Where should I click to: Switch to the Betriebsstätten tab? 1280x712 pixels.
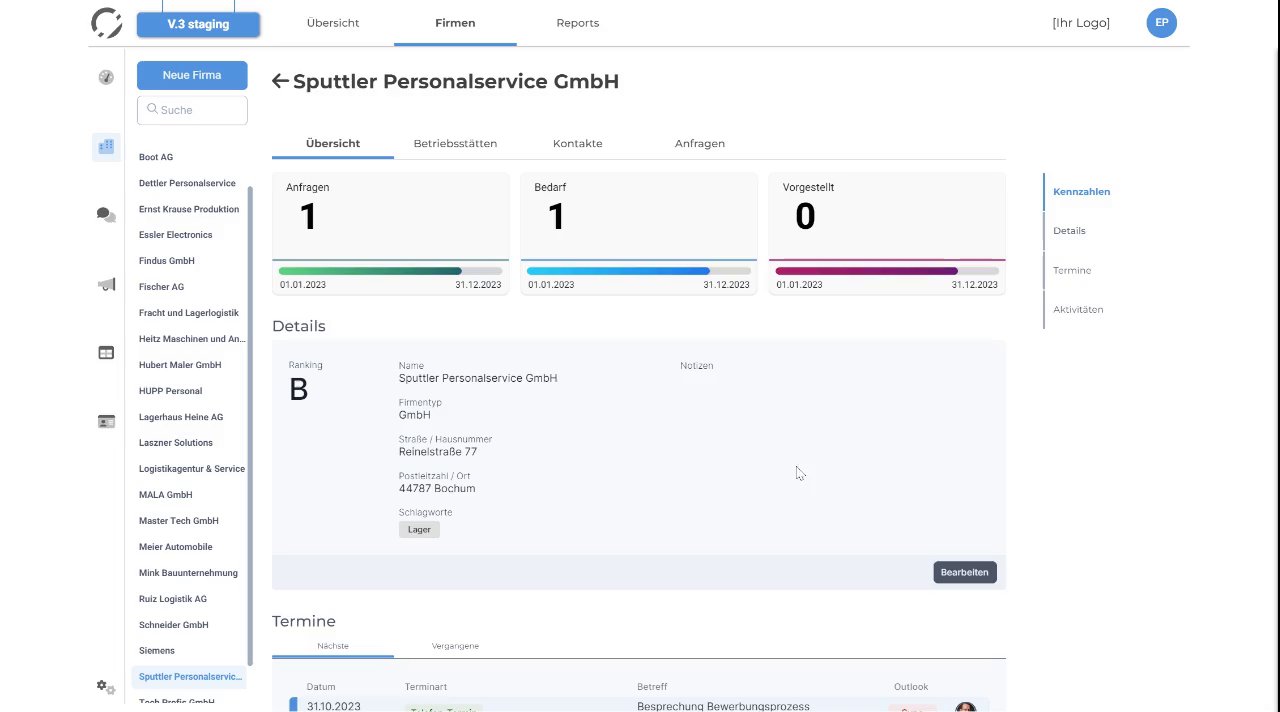tap(455, 144)
